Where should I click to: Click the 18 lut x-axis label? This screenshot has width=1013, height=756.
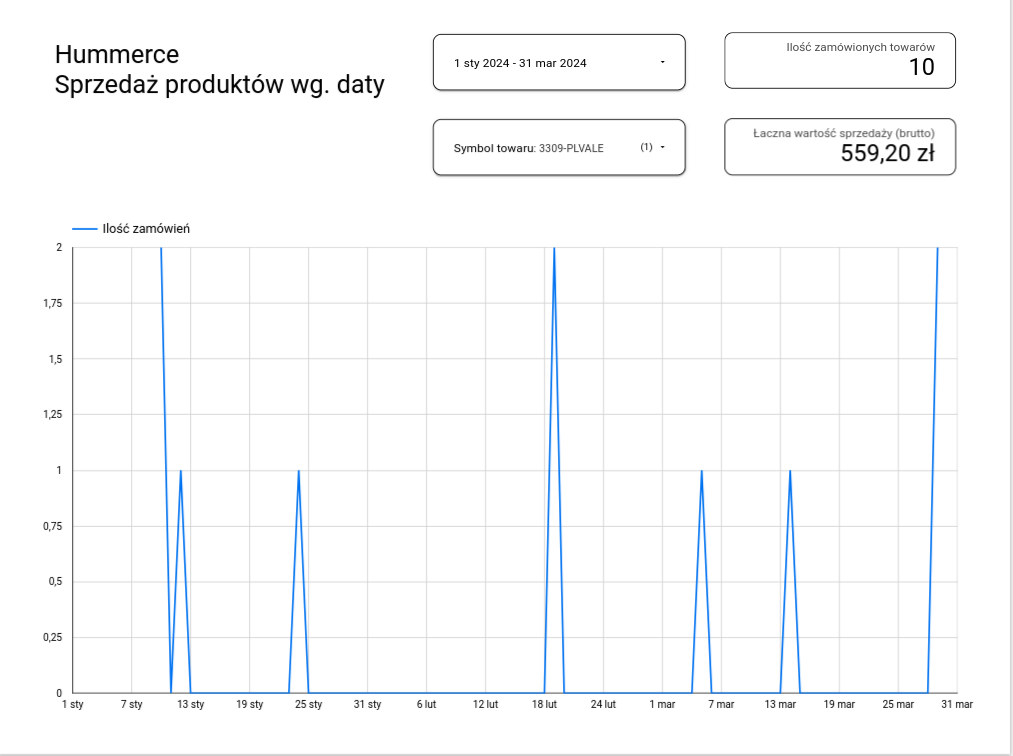coord(544,704)
